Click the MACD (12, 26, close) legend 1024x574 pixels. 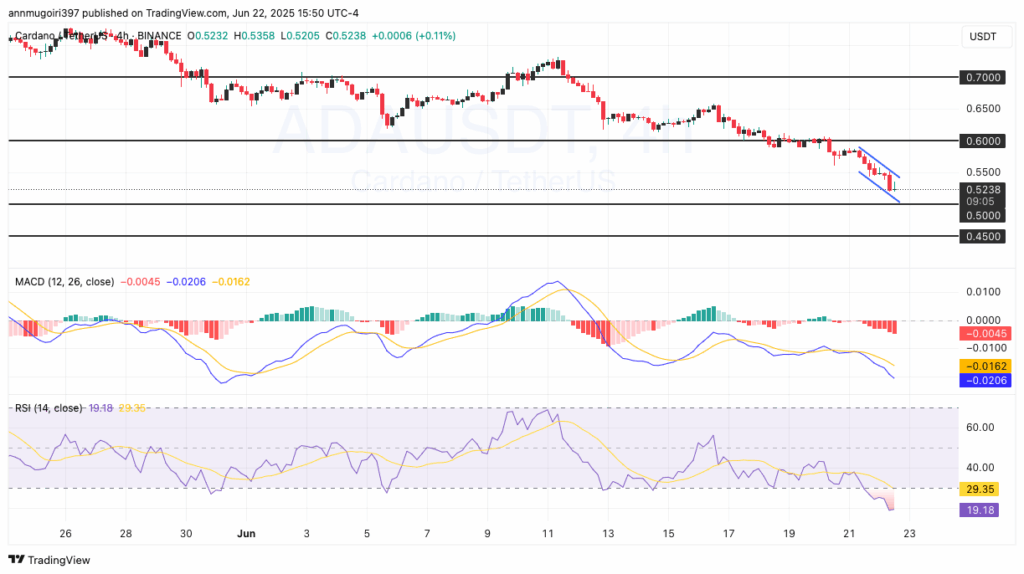click(65, 281)
